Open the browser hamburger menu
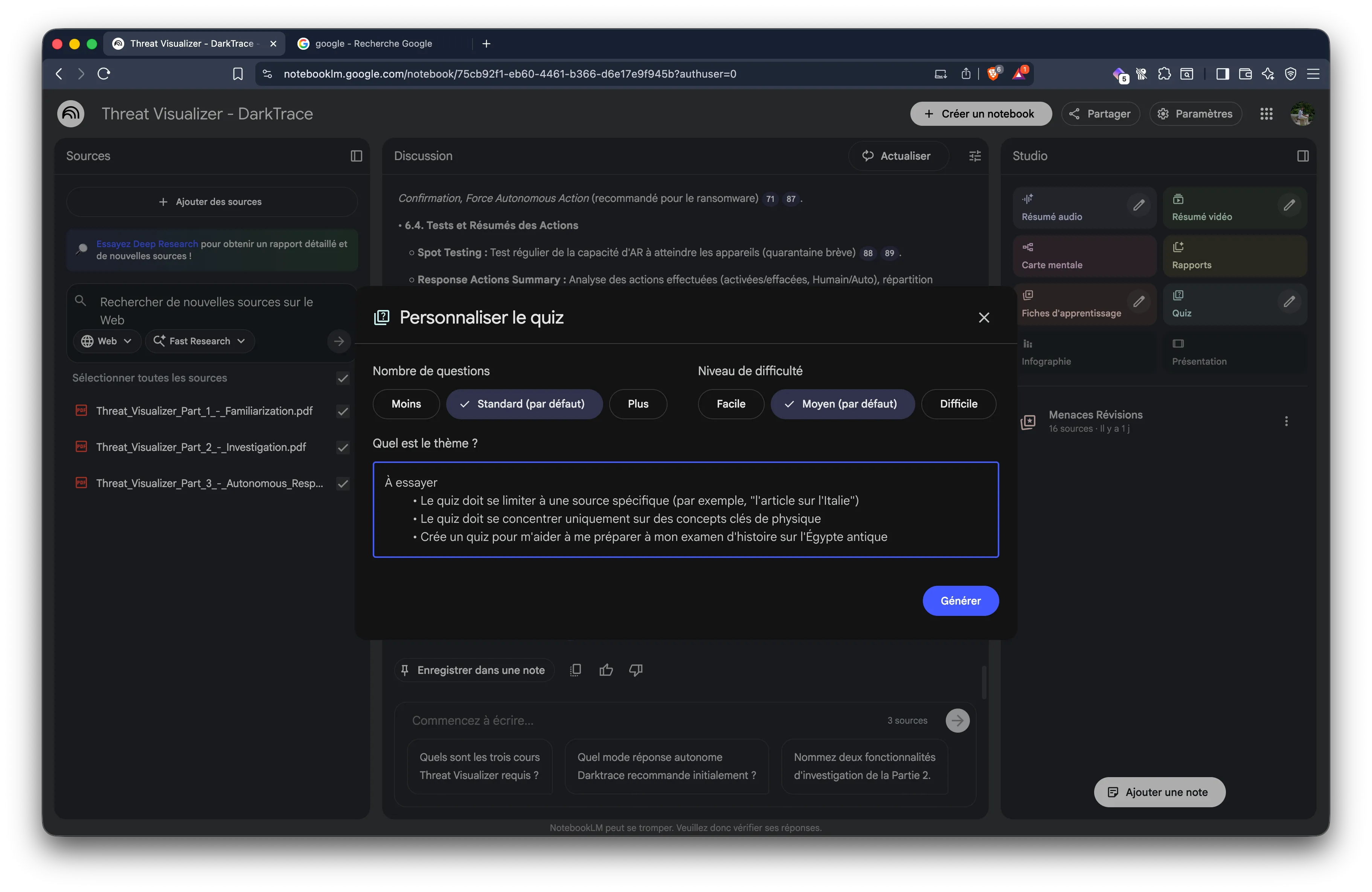 pyautogui.click(x=1314, y=73)
